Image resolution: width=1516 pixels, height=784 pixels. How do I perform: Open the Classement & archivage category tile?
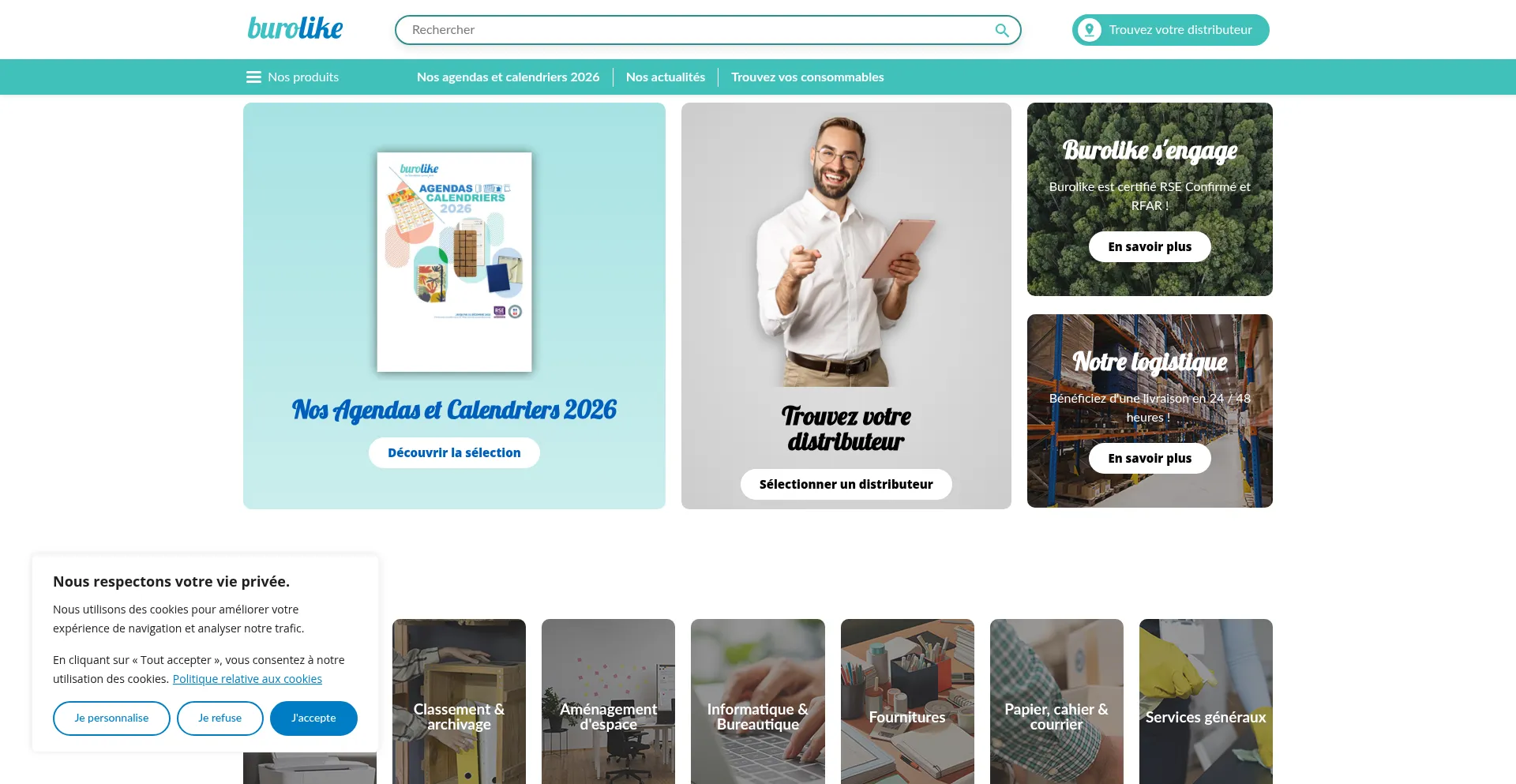(x=459, y=701)
